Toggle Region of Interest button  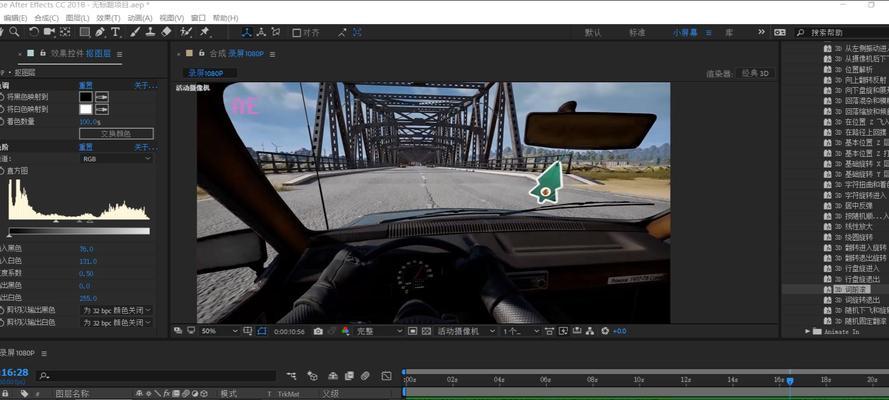pos(412,331)
